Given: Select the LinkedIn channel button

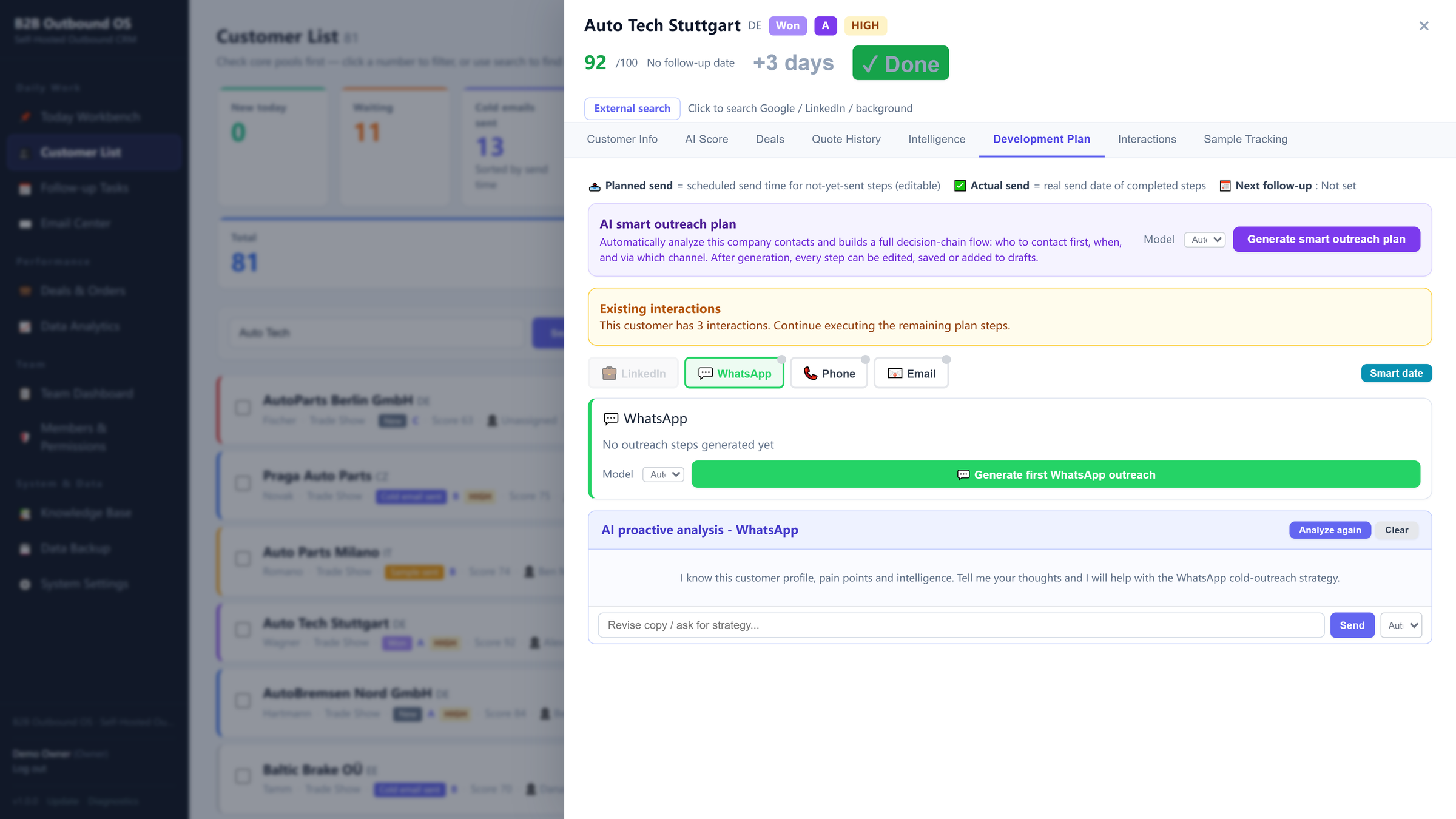Looking at the screenshot, I should click(633, 373).
